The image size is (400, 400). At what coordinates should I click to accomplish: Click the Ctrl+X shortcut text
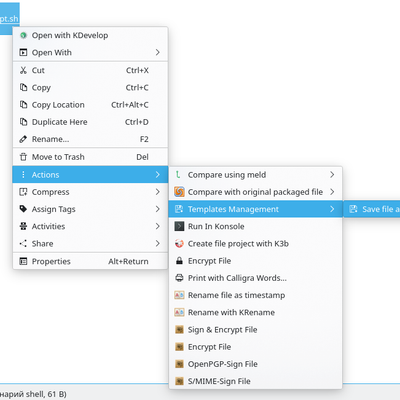pyautogui.click(x=137, y=70)
